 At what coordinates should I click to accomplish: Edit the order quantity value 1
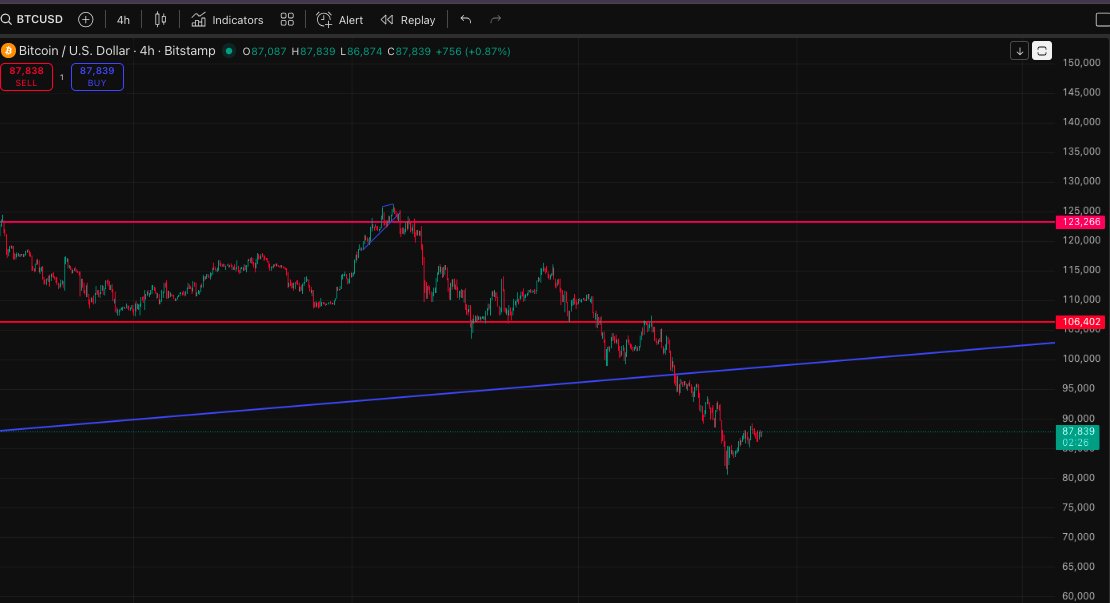[x=62, y=77]
